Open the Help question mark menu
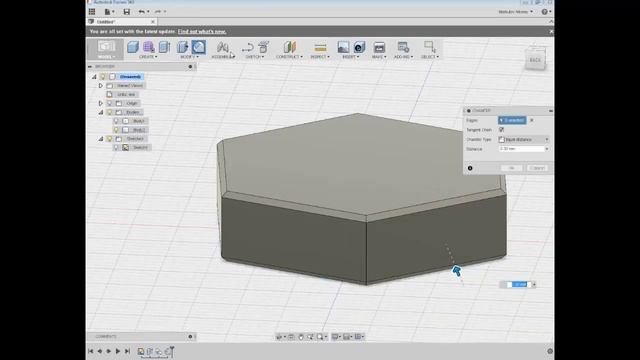This screenshot has width=640, height=360. [545, 12]
